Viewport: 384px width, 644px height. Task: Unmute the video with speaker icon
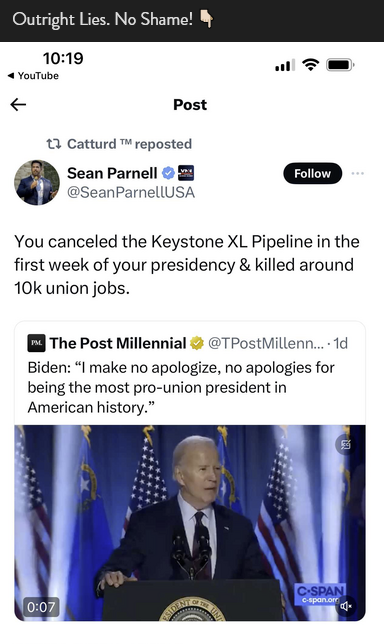click(x=346, y=606)
